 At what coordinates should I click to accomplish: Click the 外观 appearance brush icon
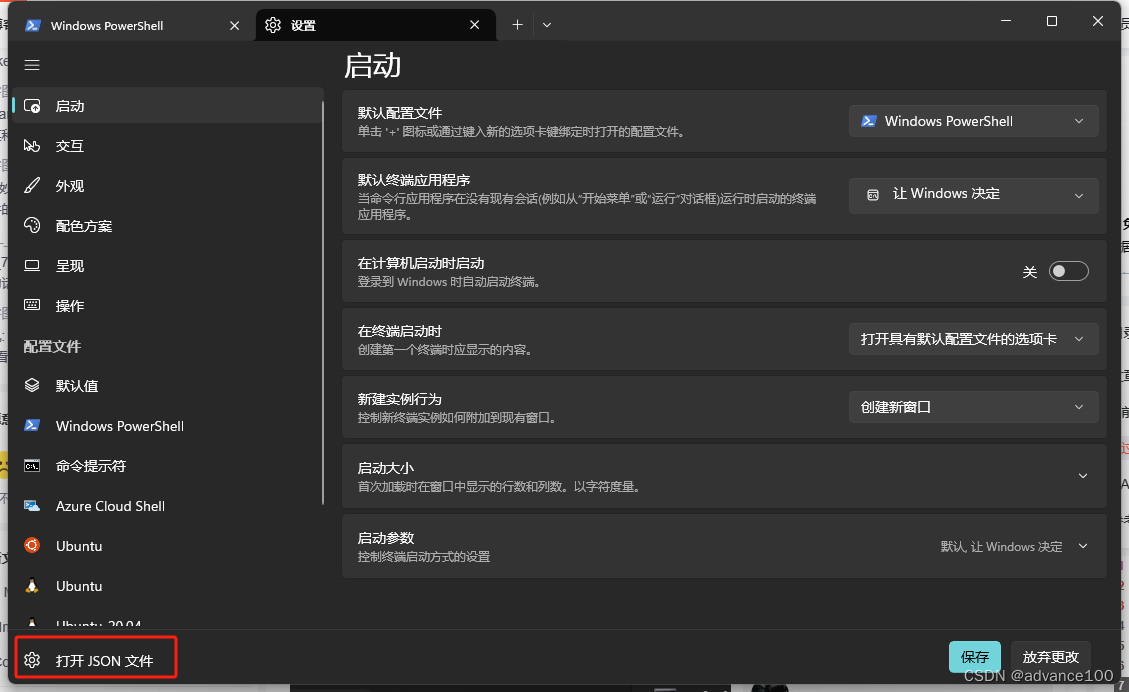(x=32, y=186)
